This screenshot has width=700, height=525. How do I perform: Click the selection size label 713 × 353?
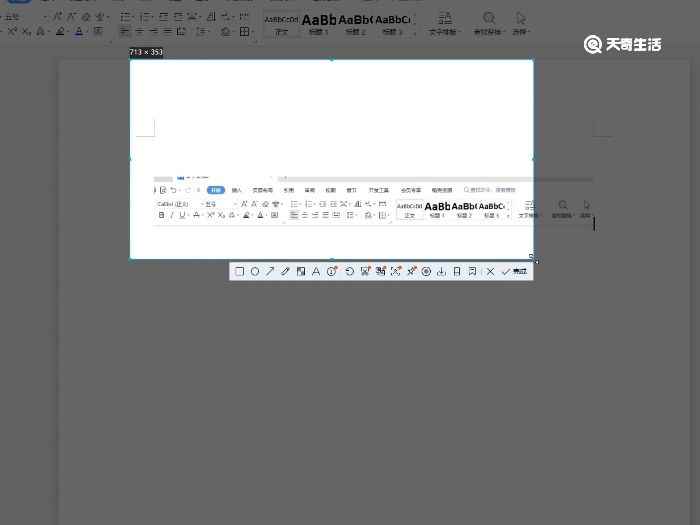[x=146, y=52]
